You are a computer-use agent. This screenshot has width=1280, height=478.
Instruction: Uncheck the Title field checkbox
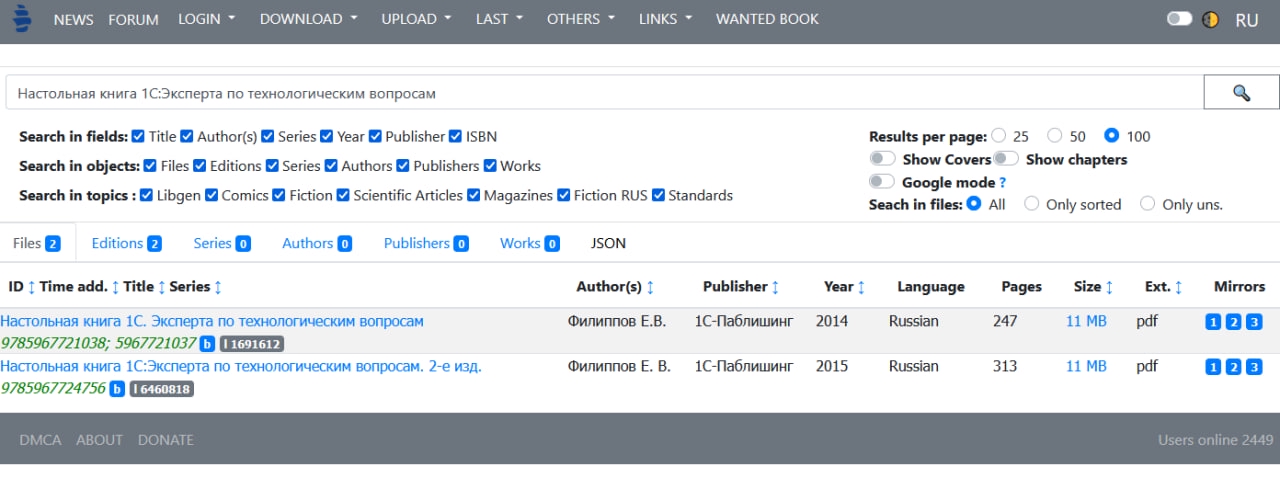click(x=139, y=137)
